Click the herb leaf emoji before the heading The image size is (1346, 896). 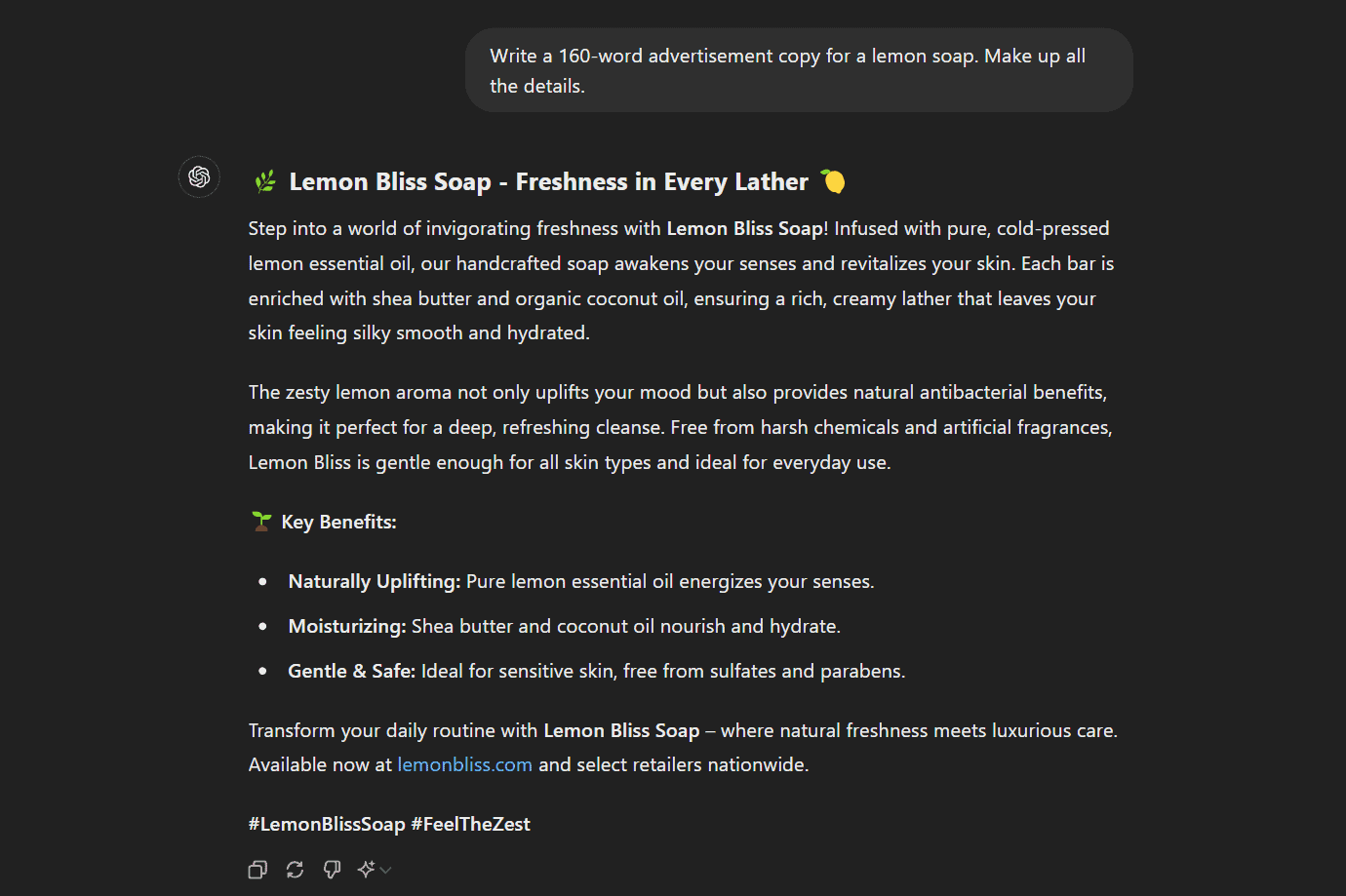(264, 181)
